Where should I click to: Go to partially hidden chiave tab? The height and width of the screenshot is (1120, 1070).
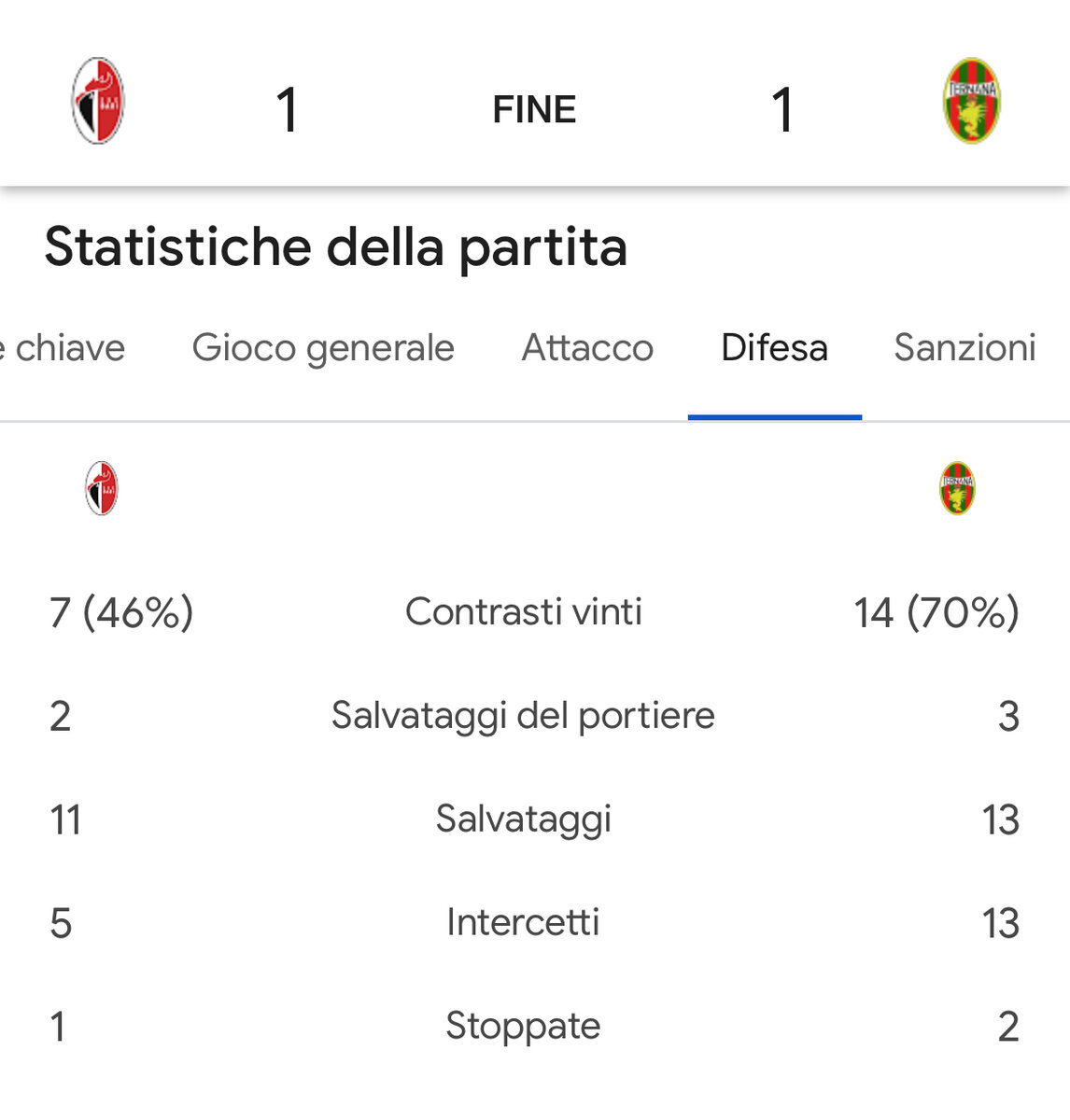[63, 348]
